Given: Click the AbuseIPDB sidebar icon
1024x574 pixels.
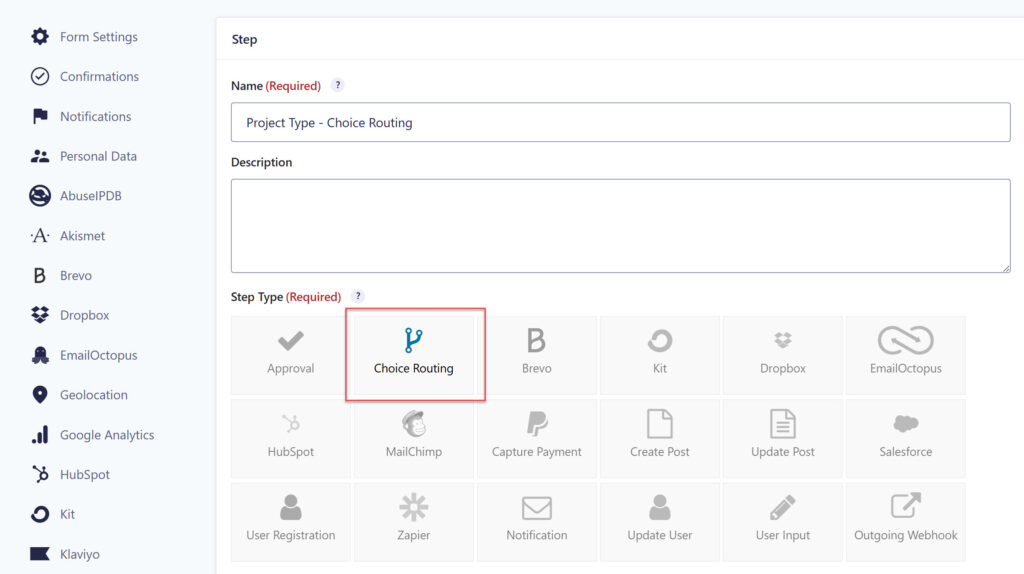Looking at the screenshot, I should 40,196.
